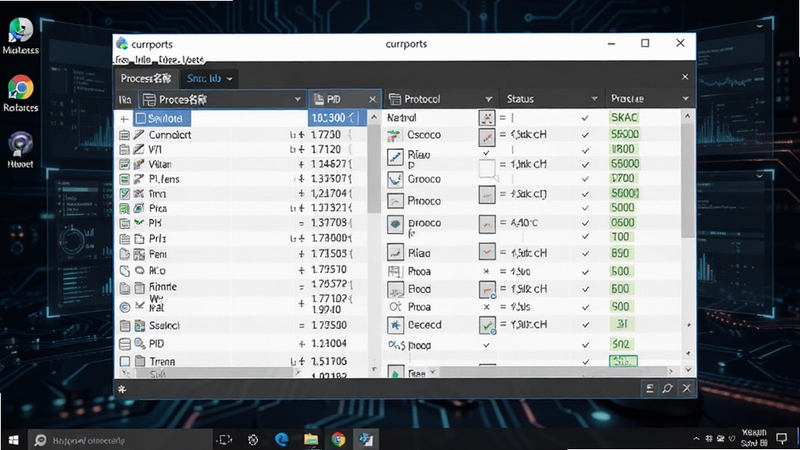This screenshot has height=450, width=800.
Task: Toggle the checked box beside Tincr
Action: [124, 194]
